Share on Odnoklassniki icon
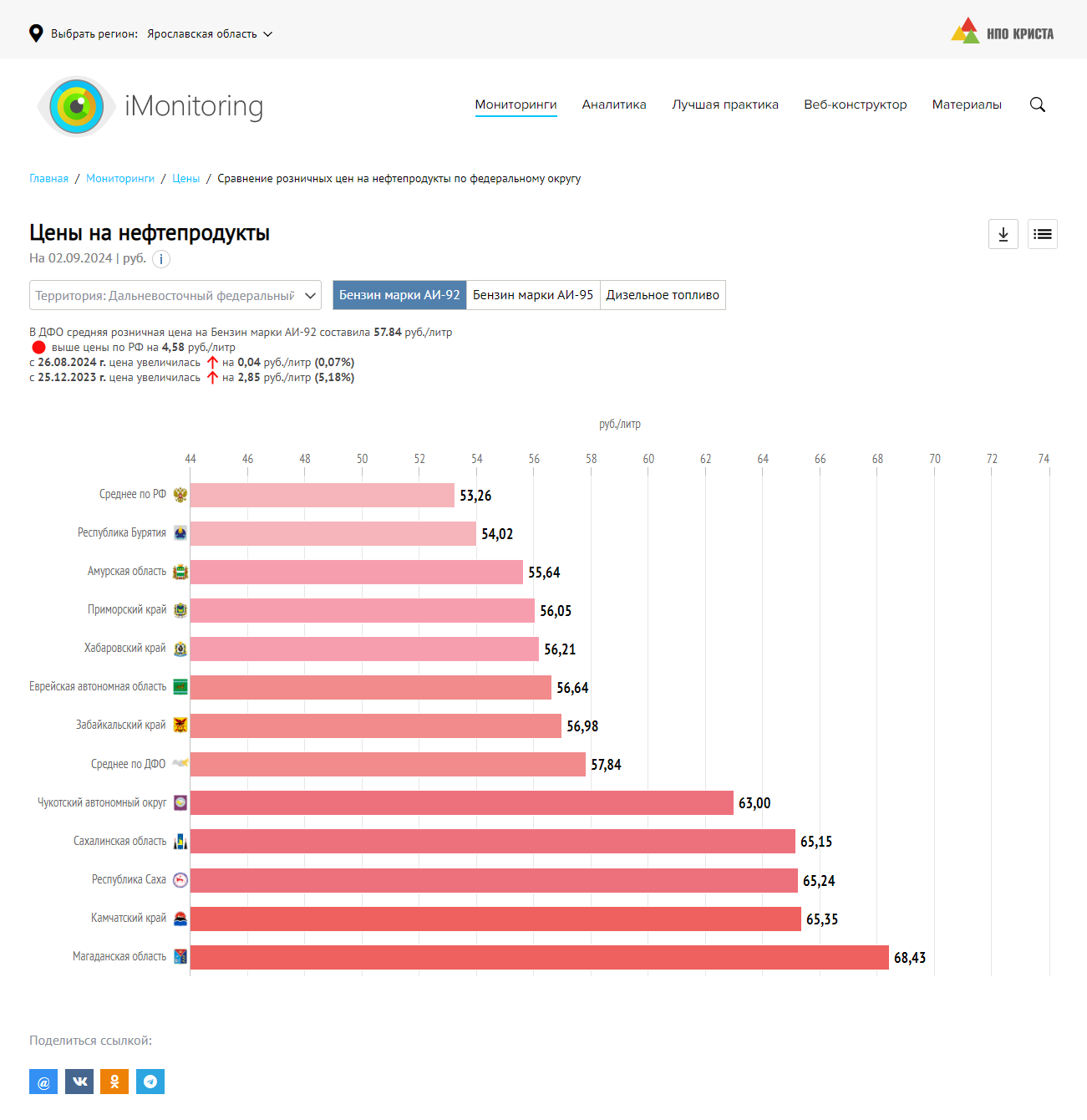 pyautogui.click(x=114, y=1082)
